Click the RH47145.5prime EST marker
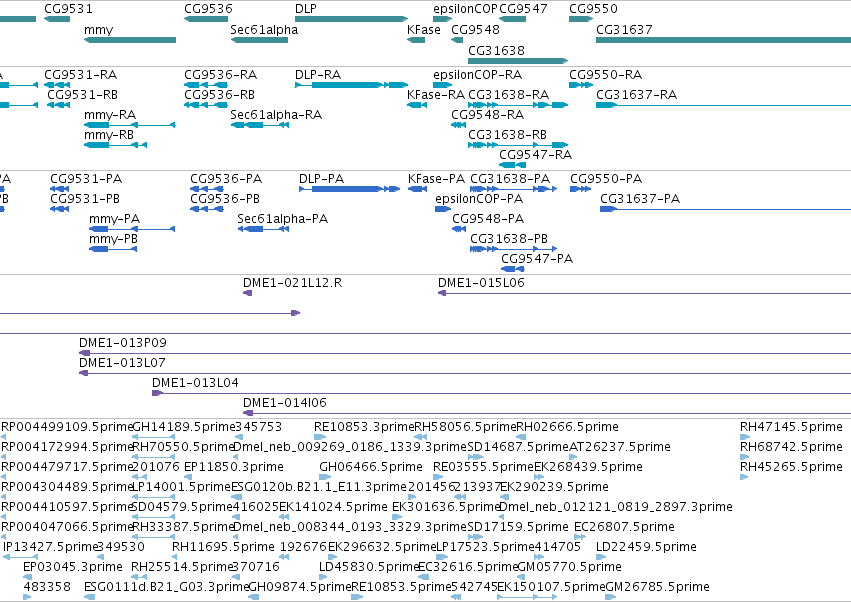This screenshot has height=602, width=851. pos(745,438)
